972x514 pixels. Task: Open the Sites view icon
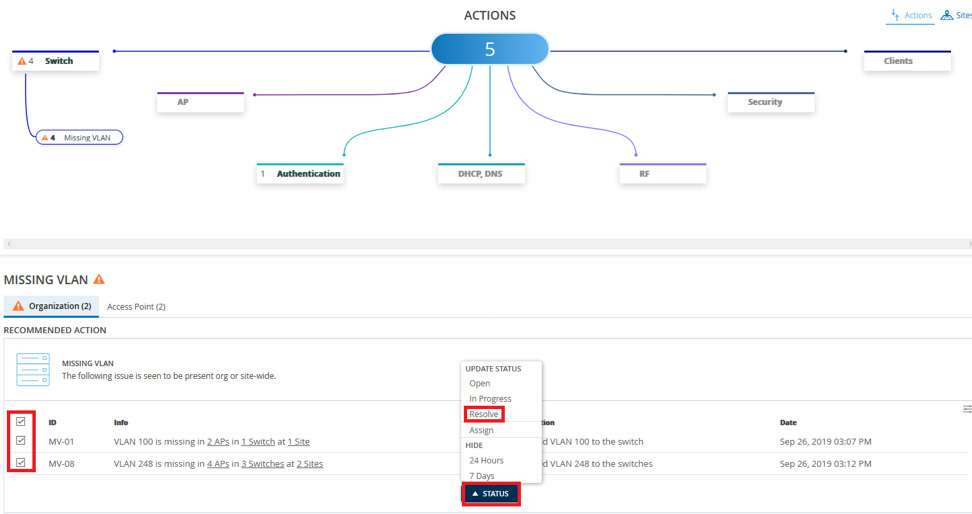[x=946, y=15]
